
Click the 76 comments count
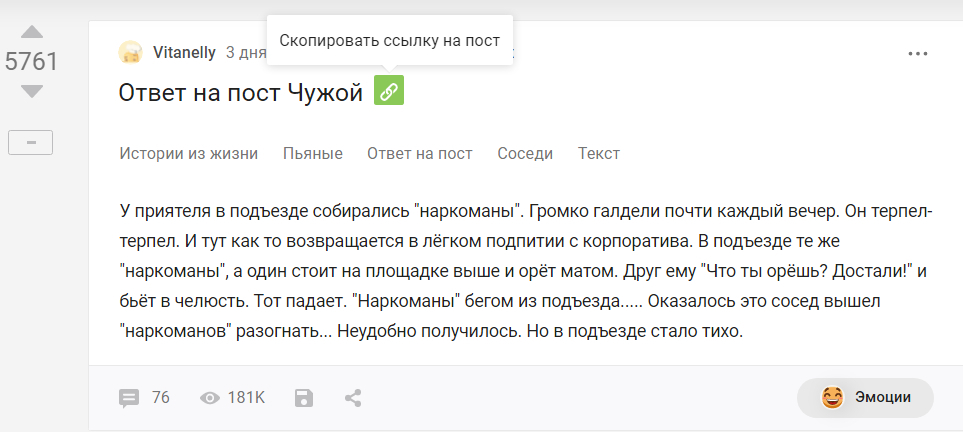(160, 398)
